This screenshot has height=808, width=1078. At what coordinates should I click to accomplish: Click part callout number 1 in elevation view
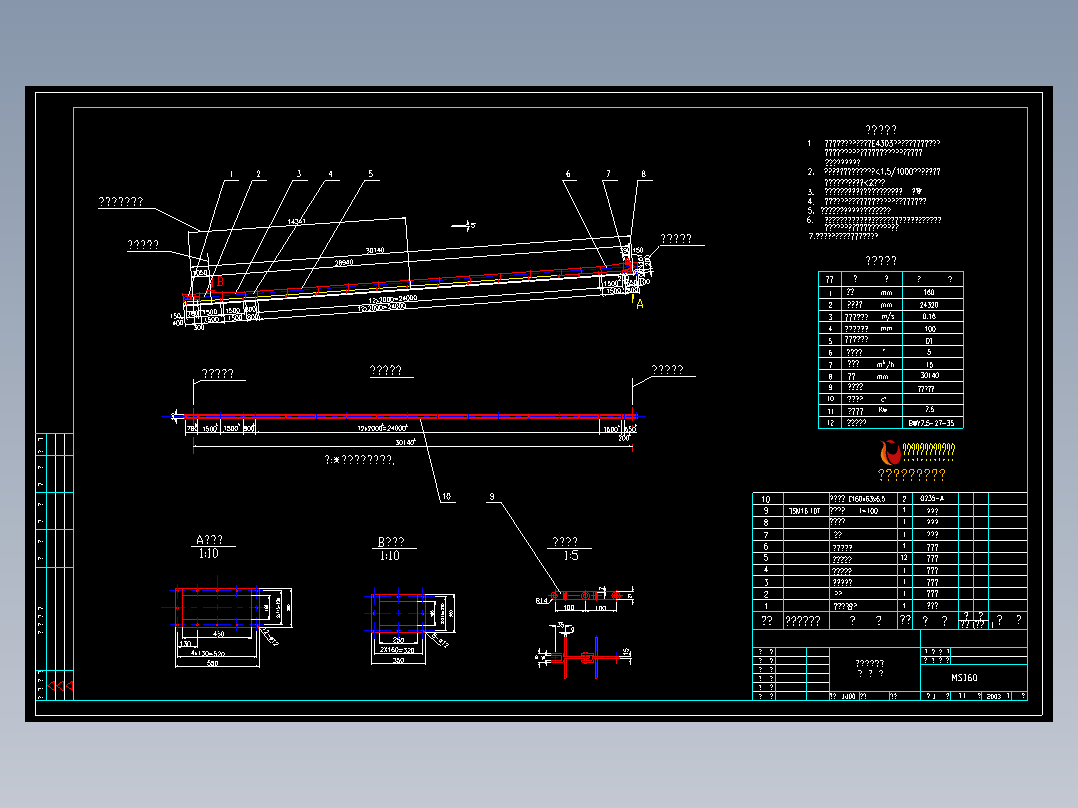232,175
